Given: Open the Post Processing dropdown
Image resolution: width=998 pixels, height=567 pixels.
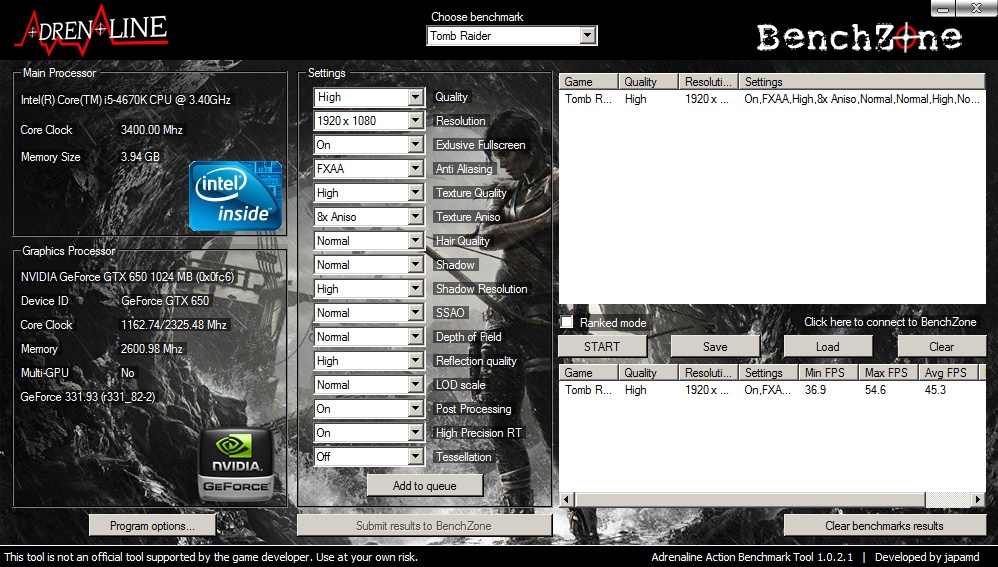Looking at the screenshot, I should (369, 409).
